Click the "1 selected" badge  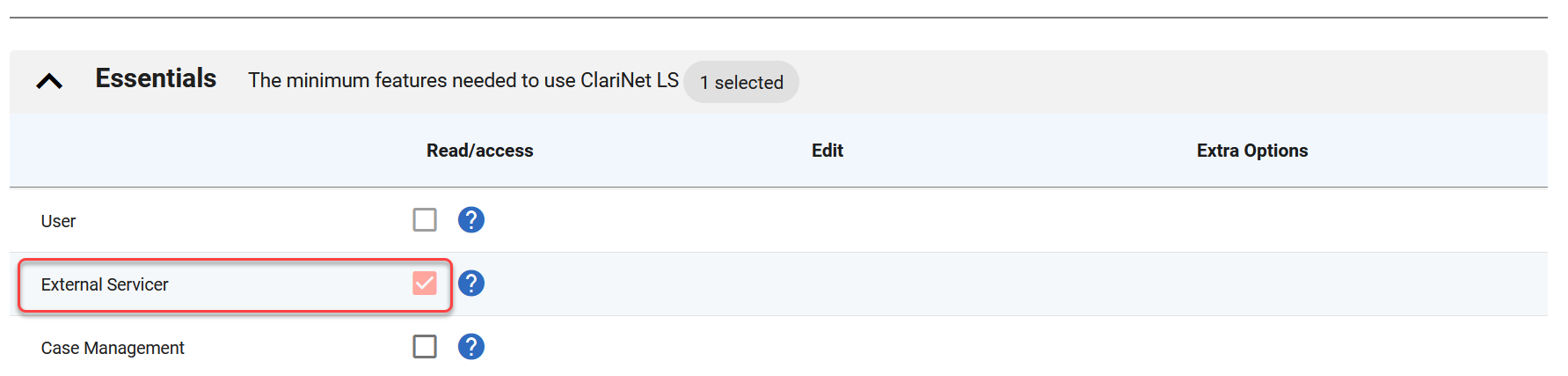[x=741, y=82]
